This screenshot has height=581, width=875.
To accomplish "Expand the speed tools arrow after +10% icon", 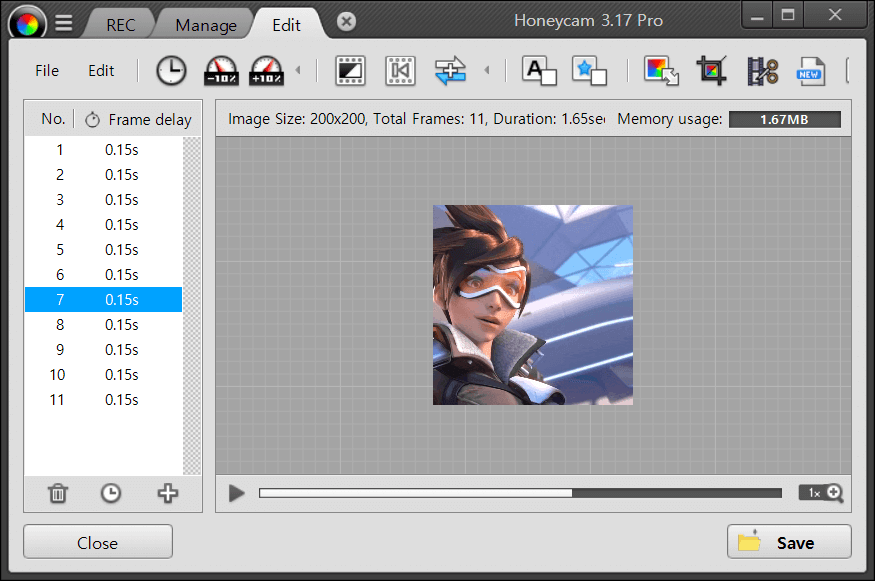I will 297,70.
